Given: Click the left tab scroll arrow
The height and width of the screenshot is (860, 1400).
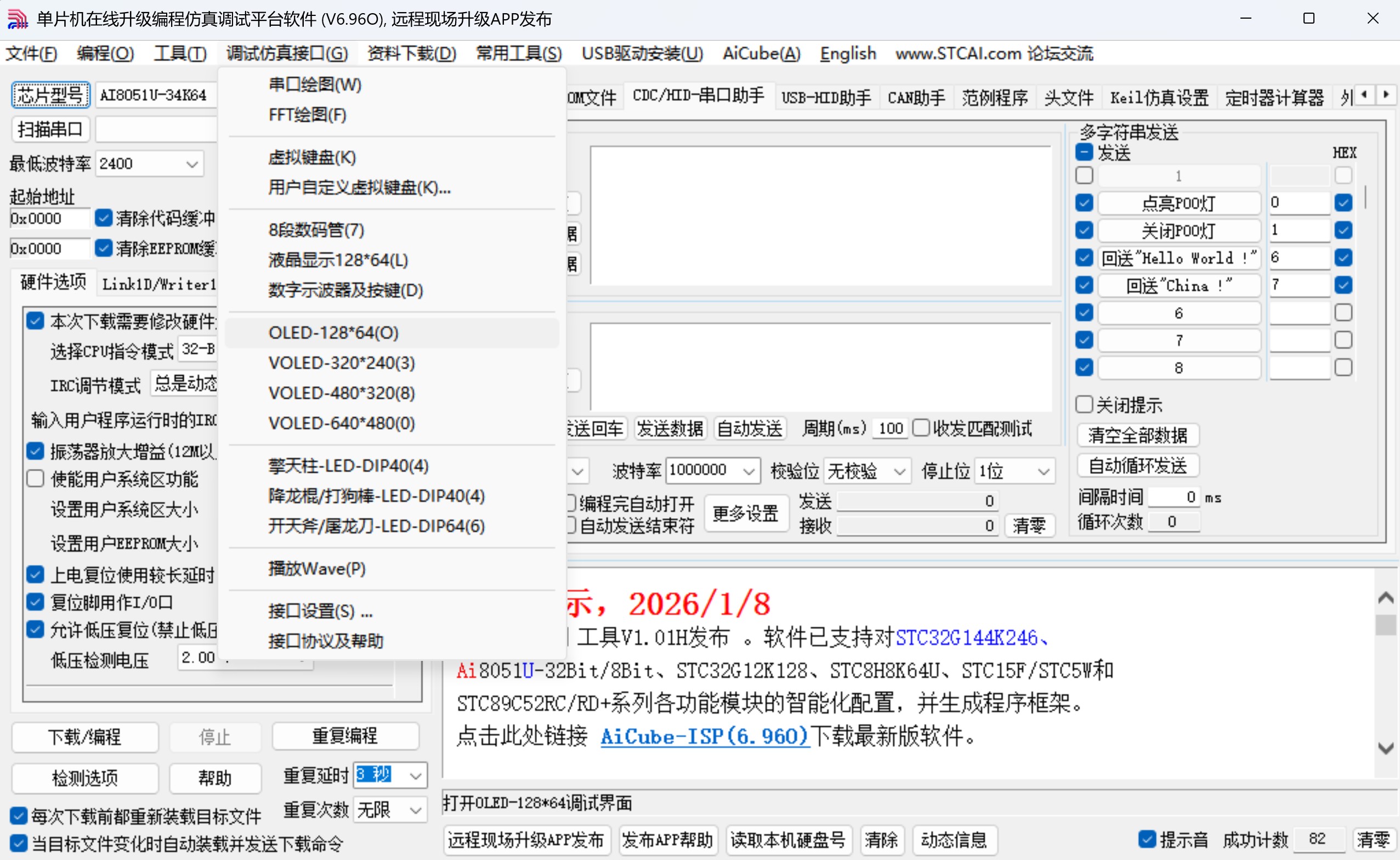Looking at the screenshot, I should (1365, 94).
